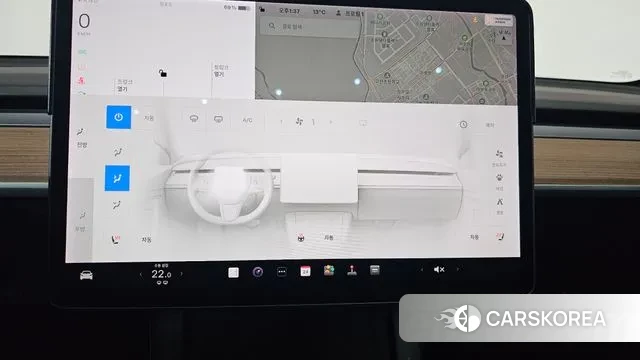This screenshot has width=640, height=360.
Task: Tap the fan speed icon
Action: pos(299,121)
